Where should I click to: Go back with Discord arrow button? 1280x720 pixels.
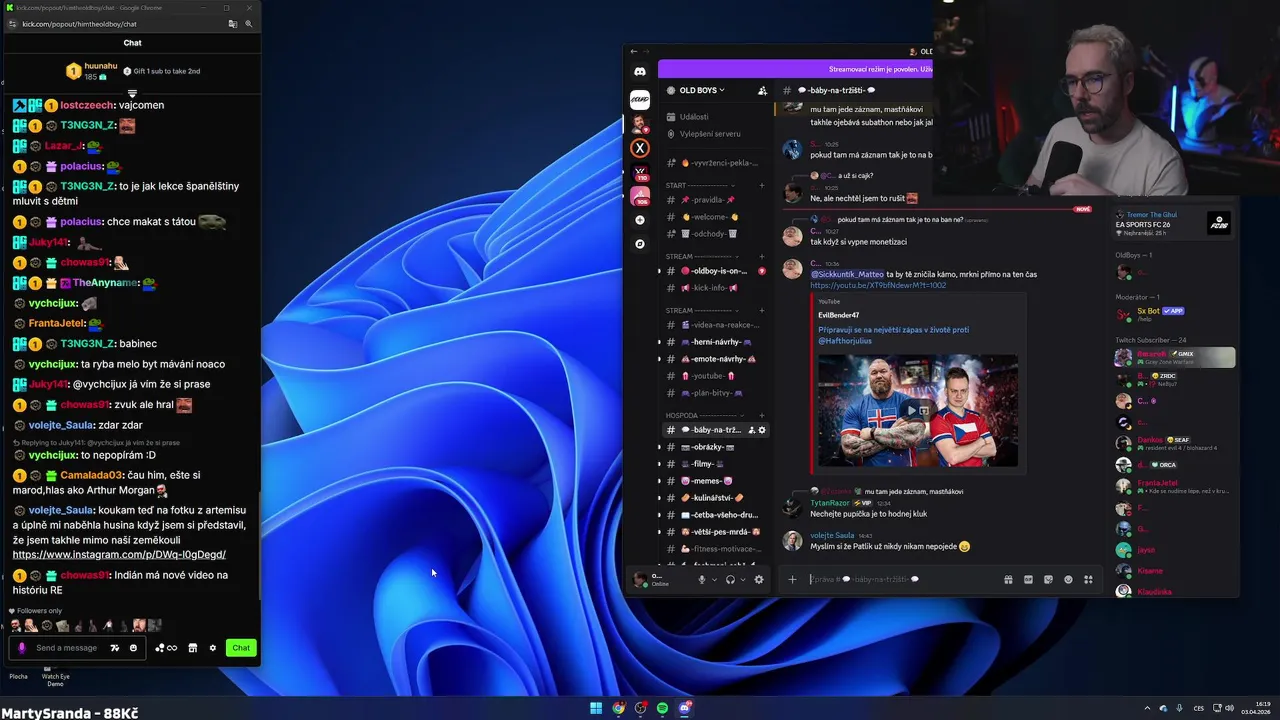pos(633,51)
